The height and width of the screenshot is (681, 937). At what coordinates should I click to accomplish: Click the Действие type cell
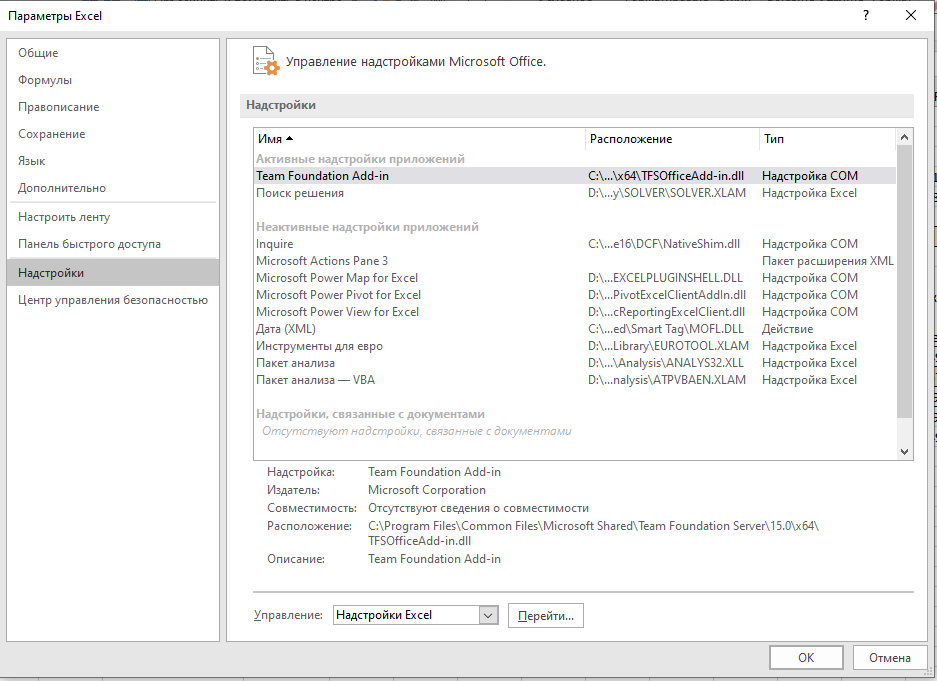coord(788,329)
